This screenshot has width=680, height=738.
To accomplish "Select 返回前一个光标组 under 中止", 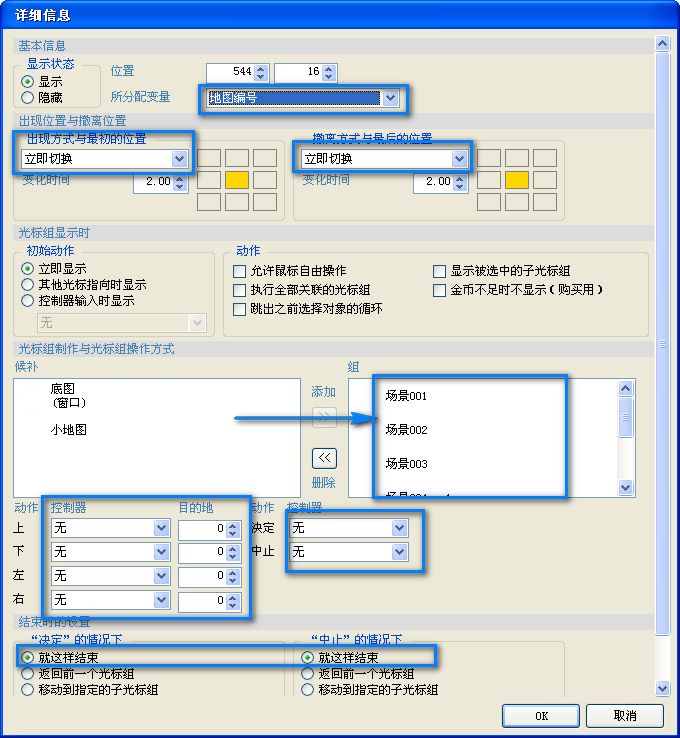I will pyautogui.click(x=307, y=674).
